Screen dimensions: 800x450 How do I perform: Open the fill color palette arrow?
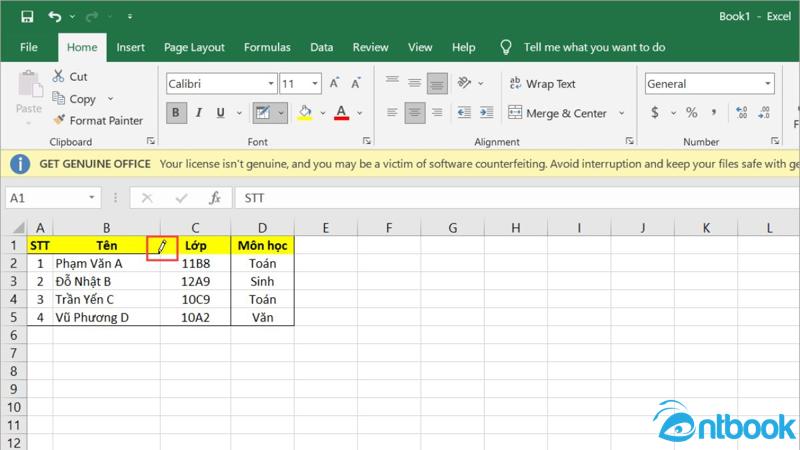(x=322, y=113)
